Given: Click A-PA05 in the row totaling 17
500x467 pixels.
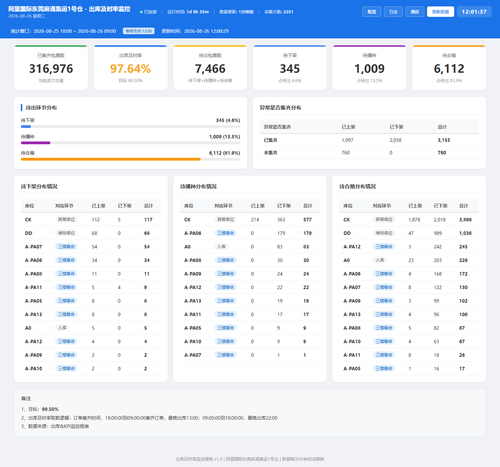Looking at the screenshot, I should [x=352, y=369].
